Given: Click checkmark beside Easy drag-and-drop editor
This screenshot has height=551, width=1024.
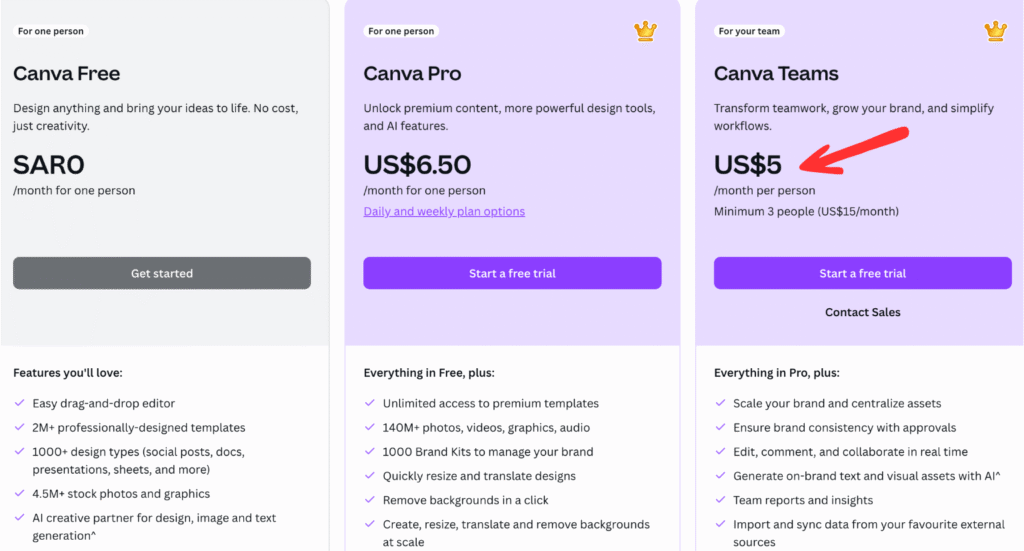Looking at the screenshot, I should coord(20,403).
